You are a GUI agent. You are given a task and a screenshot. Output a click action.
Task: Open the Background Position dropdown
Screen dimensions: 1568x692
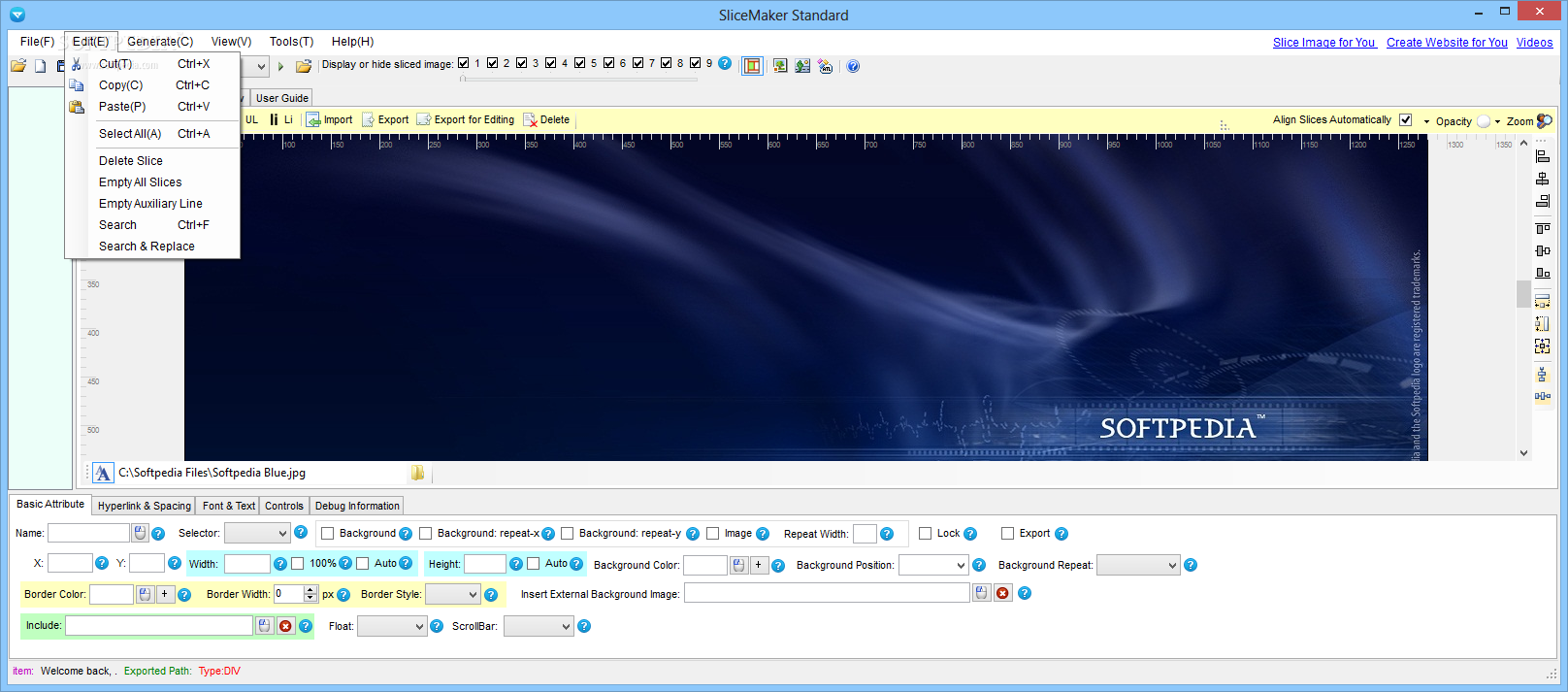(x=933, y=565)
